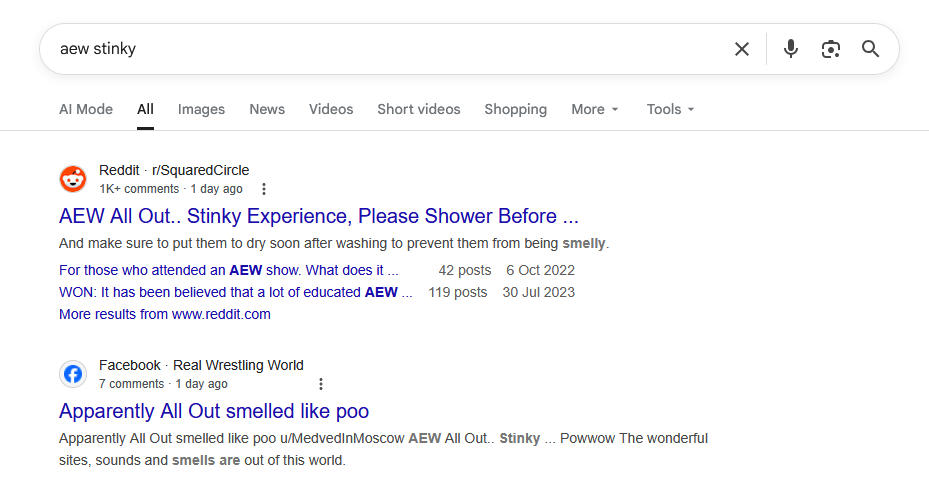Click "More results from www.reddit.com"

pyautogui.click(x=165, y=314)
